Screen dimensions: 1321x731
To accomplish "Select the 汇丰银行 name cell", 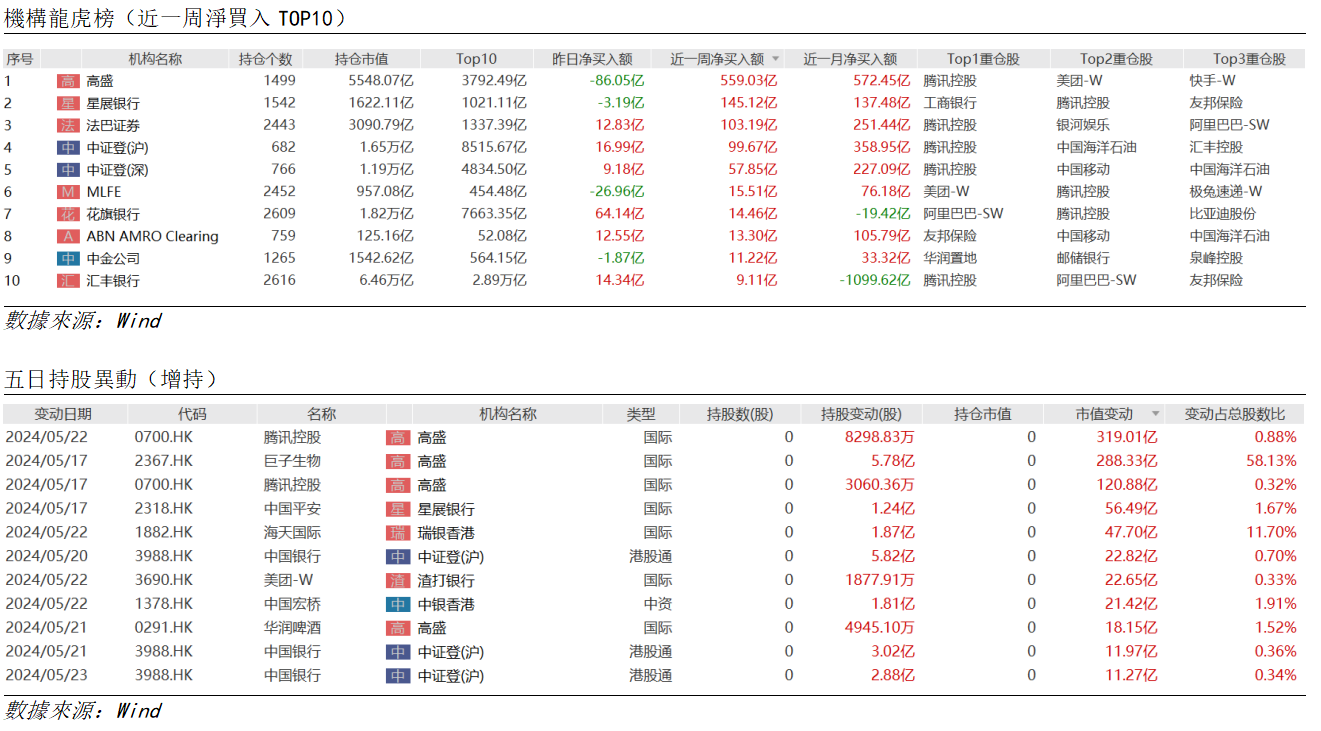I will tap(113, 281).
